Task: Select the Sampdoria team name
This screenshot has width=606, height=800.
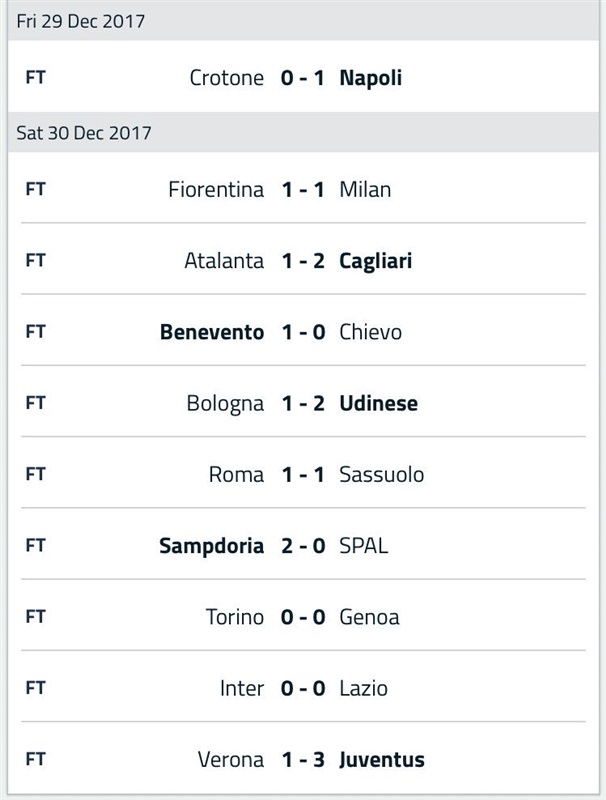Action: point(212,546)
